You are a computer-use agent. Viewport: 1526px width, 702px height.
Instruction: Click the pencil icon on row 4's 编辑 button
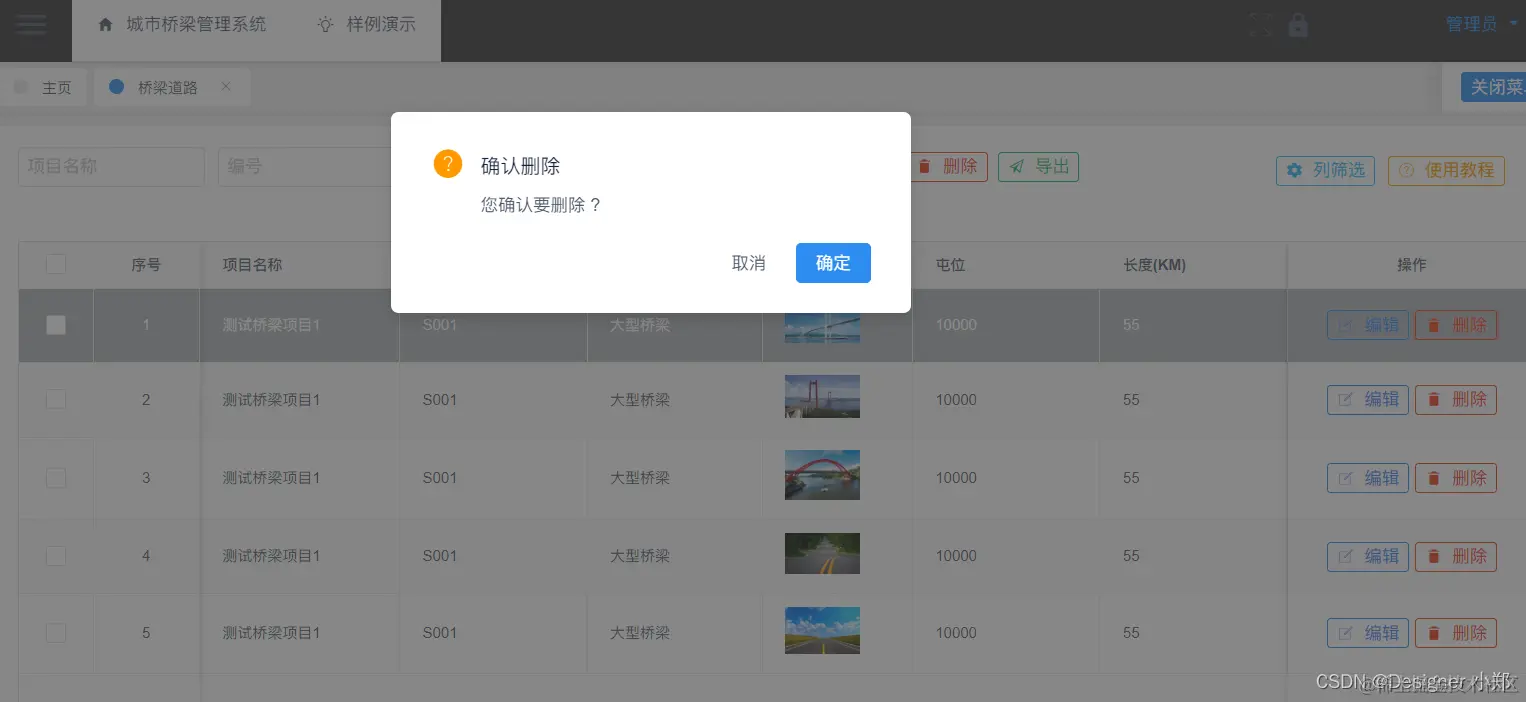coord(1349,557)
